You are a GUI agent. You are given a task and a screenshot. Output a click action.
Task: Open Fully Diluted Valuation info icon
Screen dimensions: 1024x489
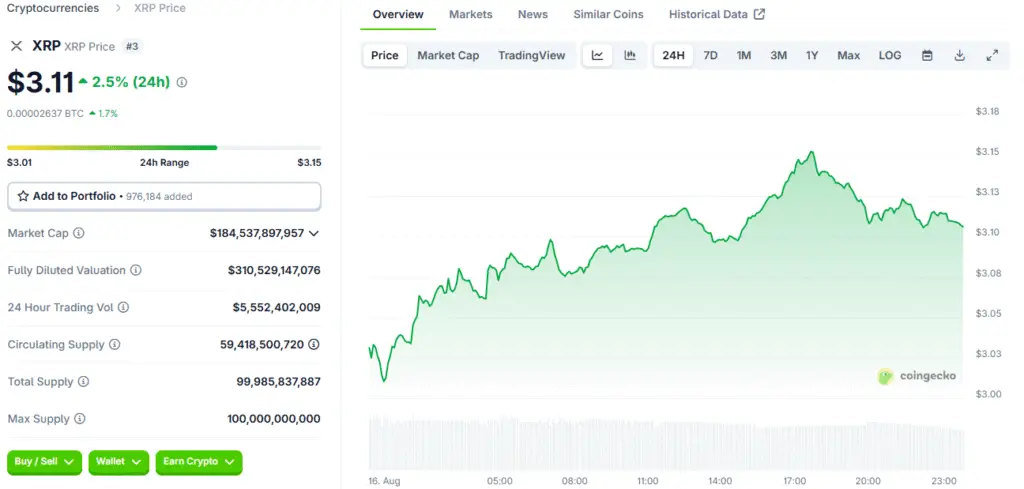[136, 270]
